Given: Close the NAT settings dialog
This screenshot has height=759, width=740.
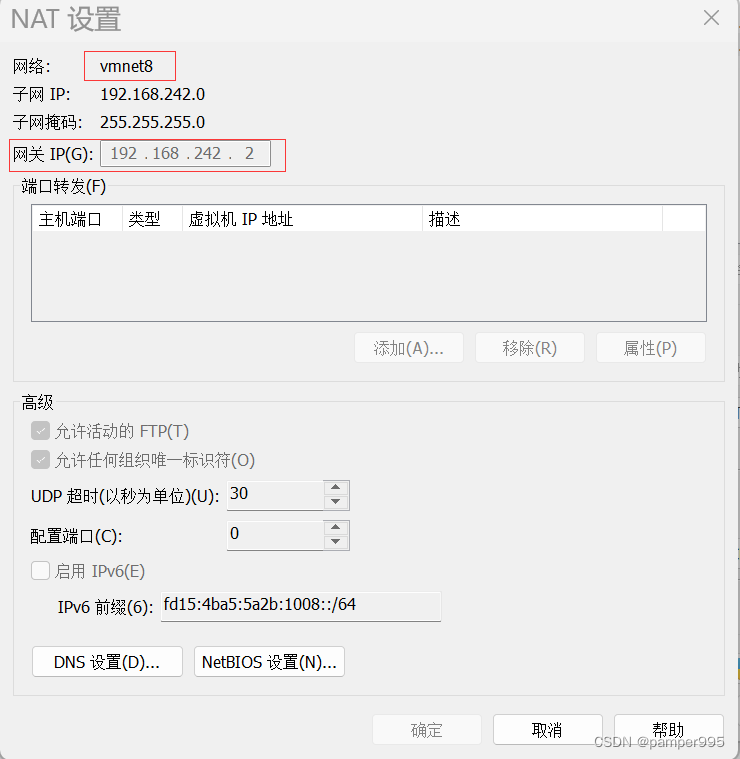Looking at the screenshot, I should 711,18.
